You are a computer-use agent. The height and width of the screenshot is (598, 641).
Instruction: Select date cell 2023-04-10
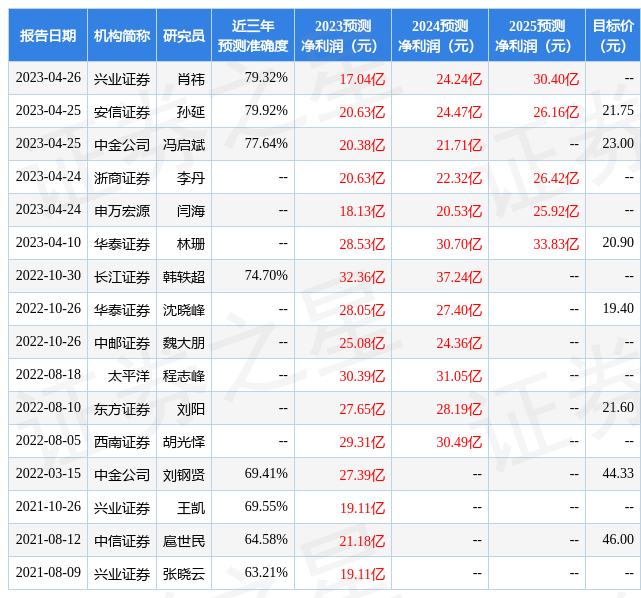click(x=48, y=243)
